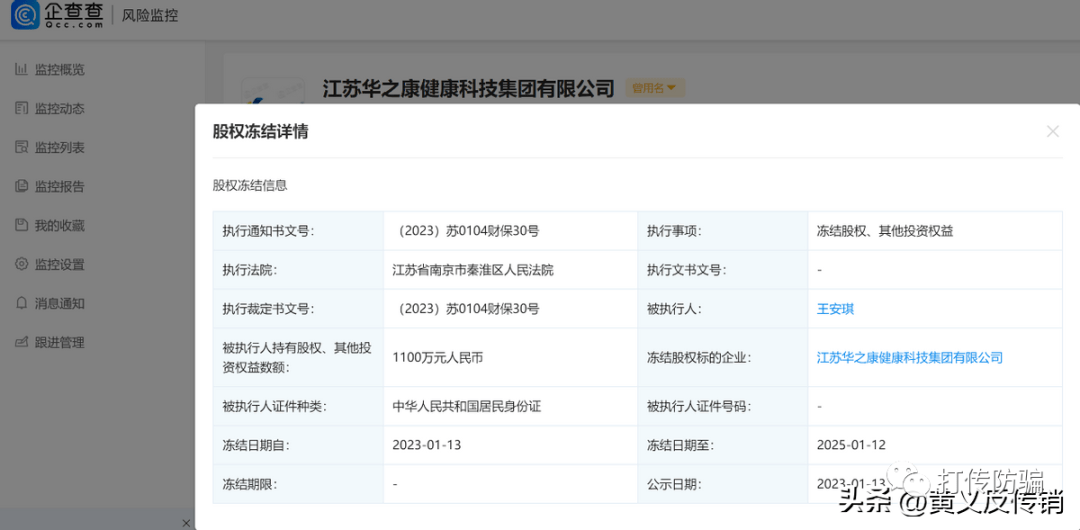Expand the 曾用名 dropdown tag
Screen dimensions: 1080x530
(655, 89)
